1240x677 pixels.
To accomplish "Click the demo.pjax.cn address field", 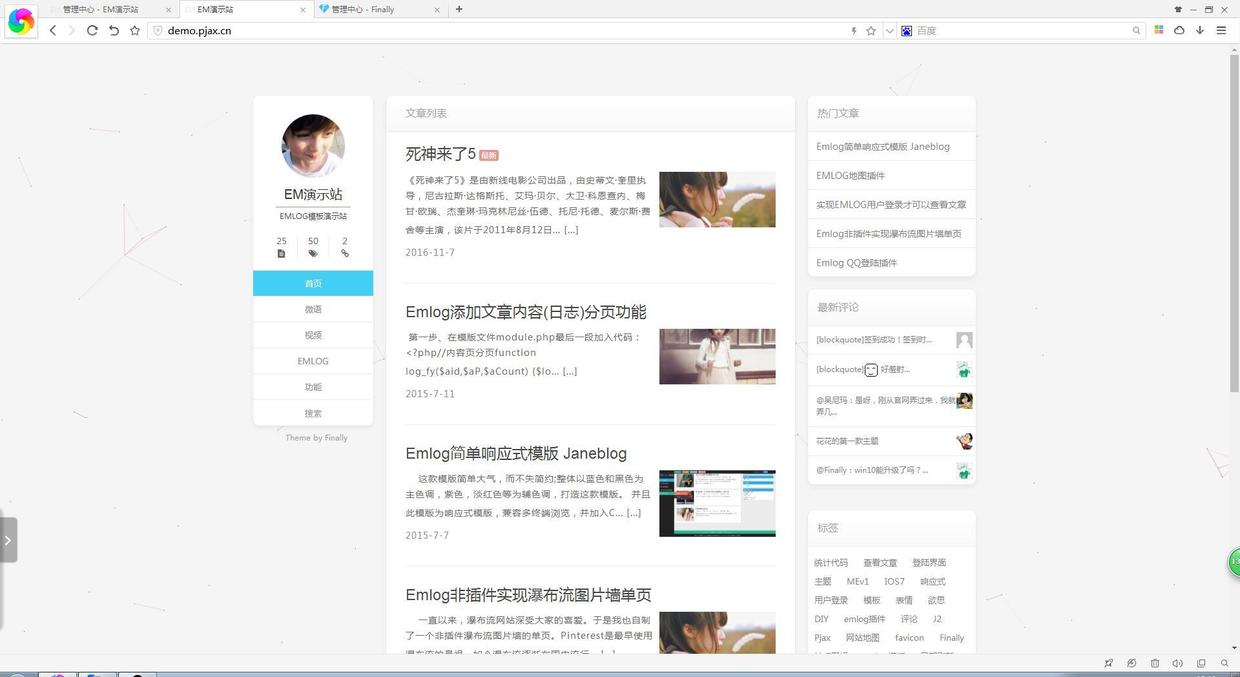I will click(495, 31).
